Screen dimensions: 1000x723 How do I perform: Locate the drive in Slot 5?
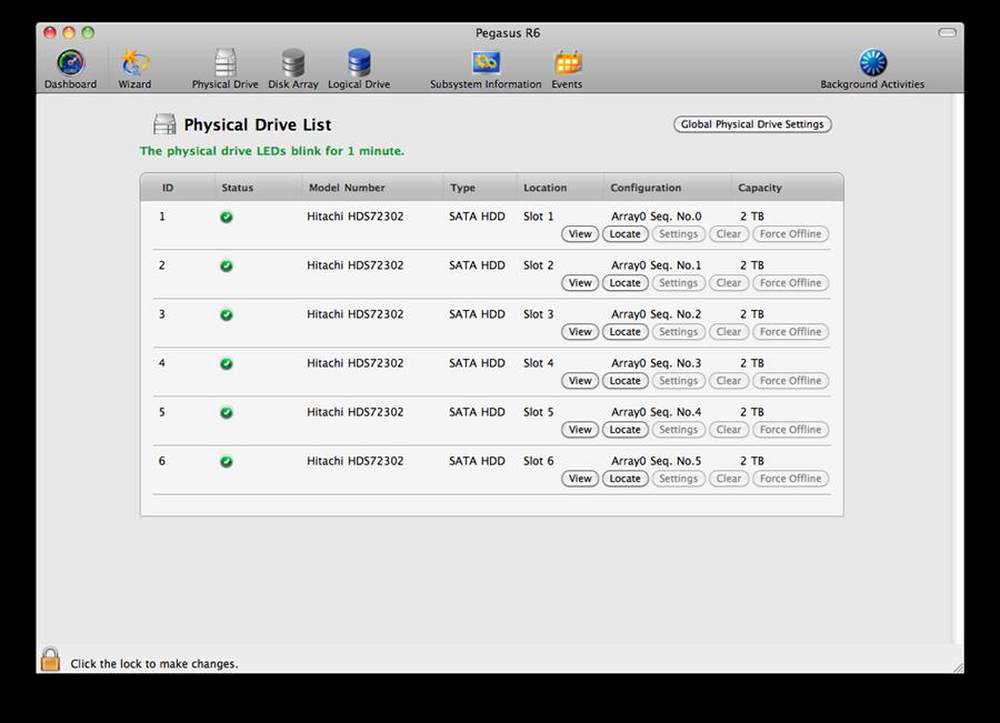625,430
